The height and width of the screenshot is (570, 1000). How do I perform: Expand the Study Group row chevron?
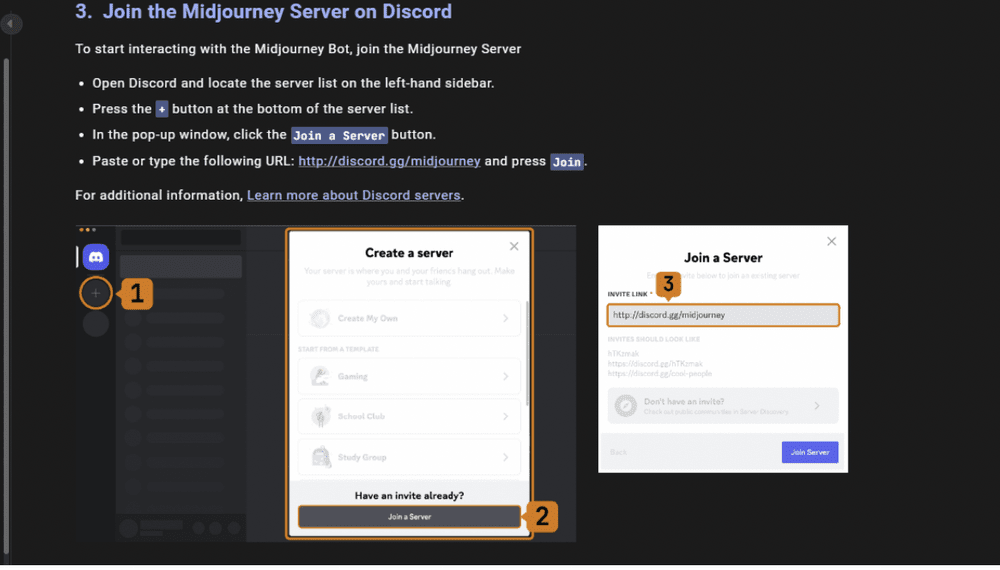point(505,457)
